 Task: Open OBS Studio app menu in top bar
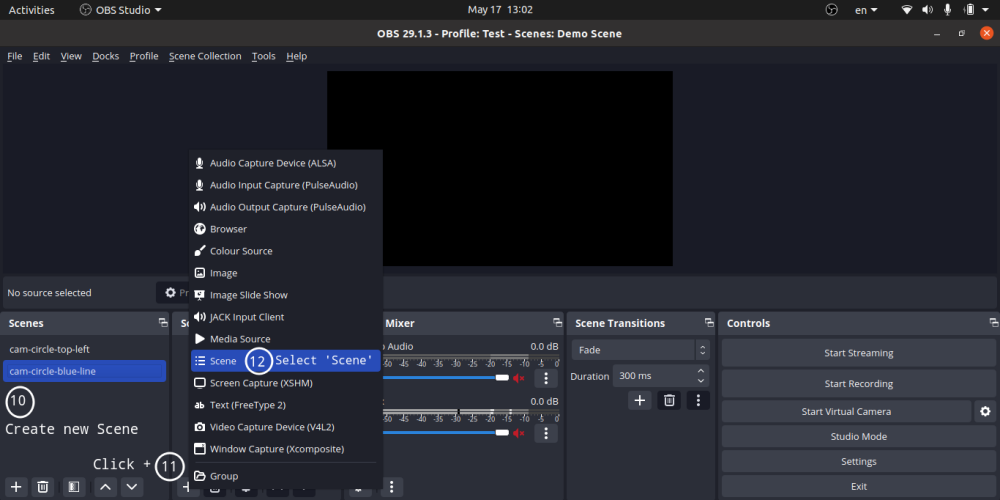coord(121,10)
